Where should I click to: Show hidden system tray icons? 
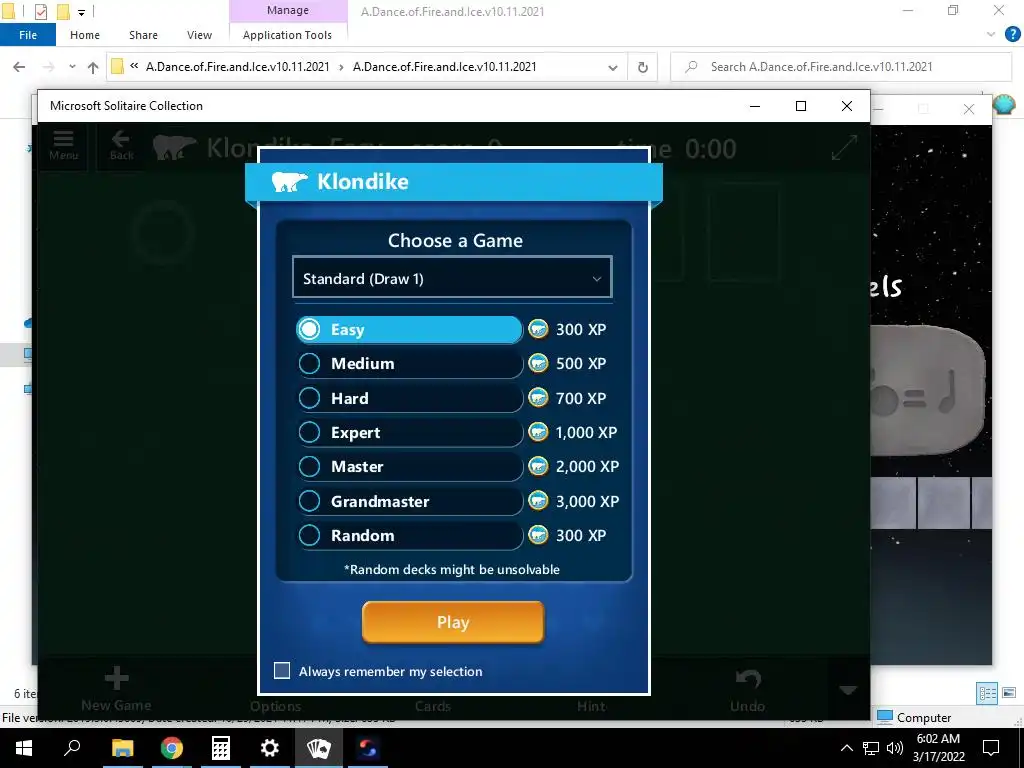[846, 748]
